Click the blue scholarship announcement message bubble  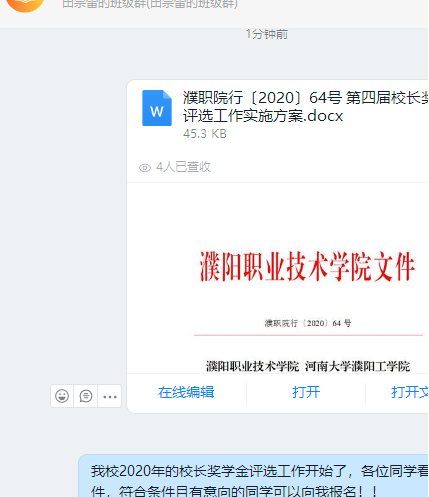(254, 476)
